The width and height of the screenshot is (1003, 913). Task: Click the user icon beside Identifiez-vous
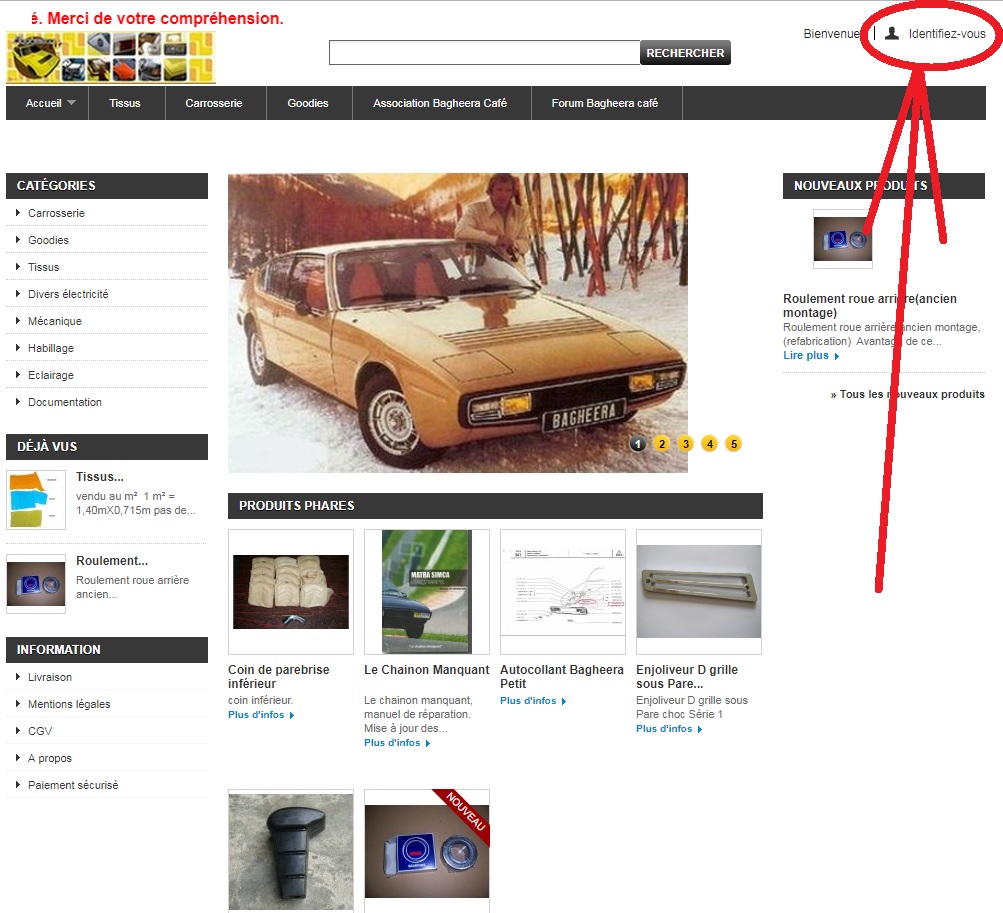click(892, 34)
